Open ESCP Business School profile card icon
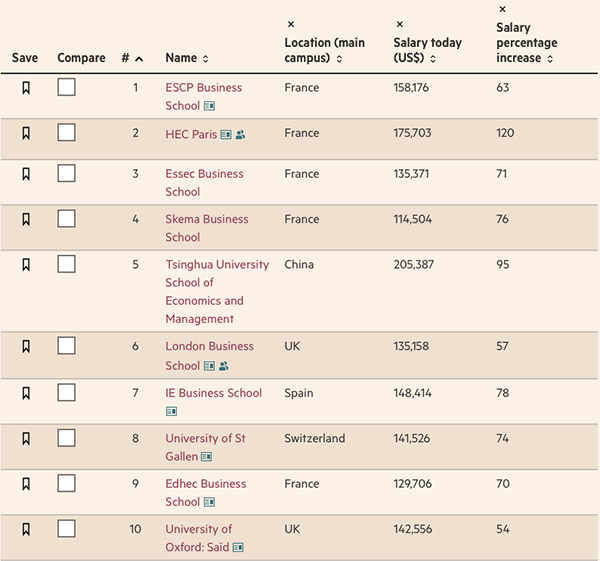Viewport: 600px width, 561px height. coord(209,106)
